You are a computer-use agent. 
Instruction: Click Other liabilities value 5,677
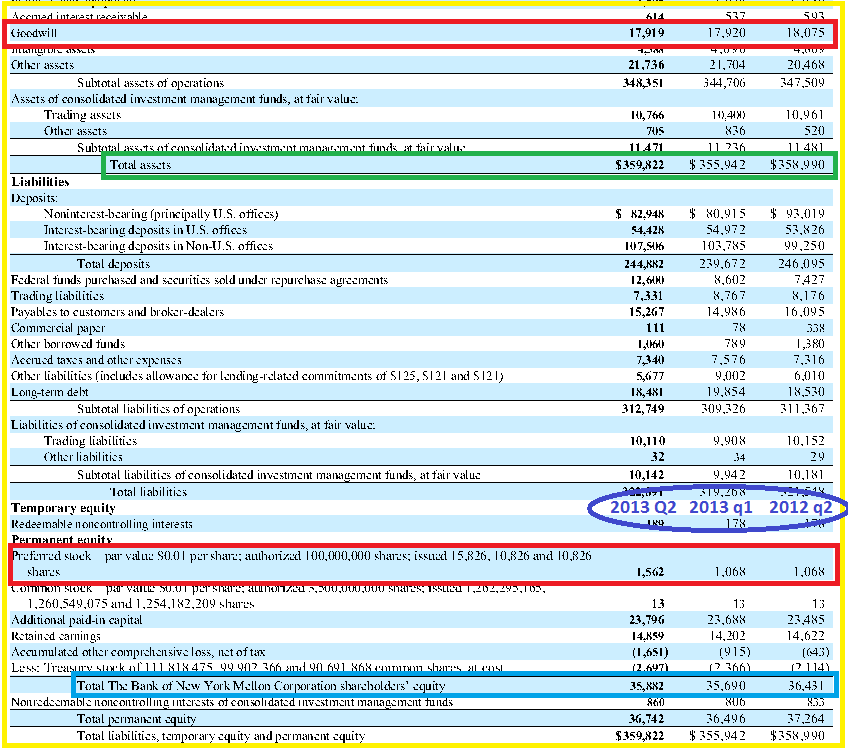(x=650, y=376)
